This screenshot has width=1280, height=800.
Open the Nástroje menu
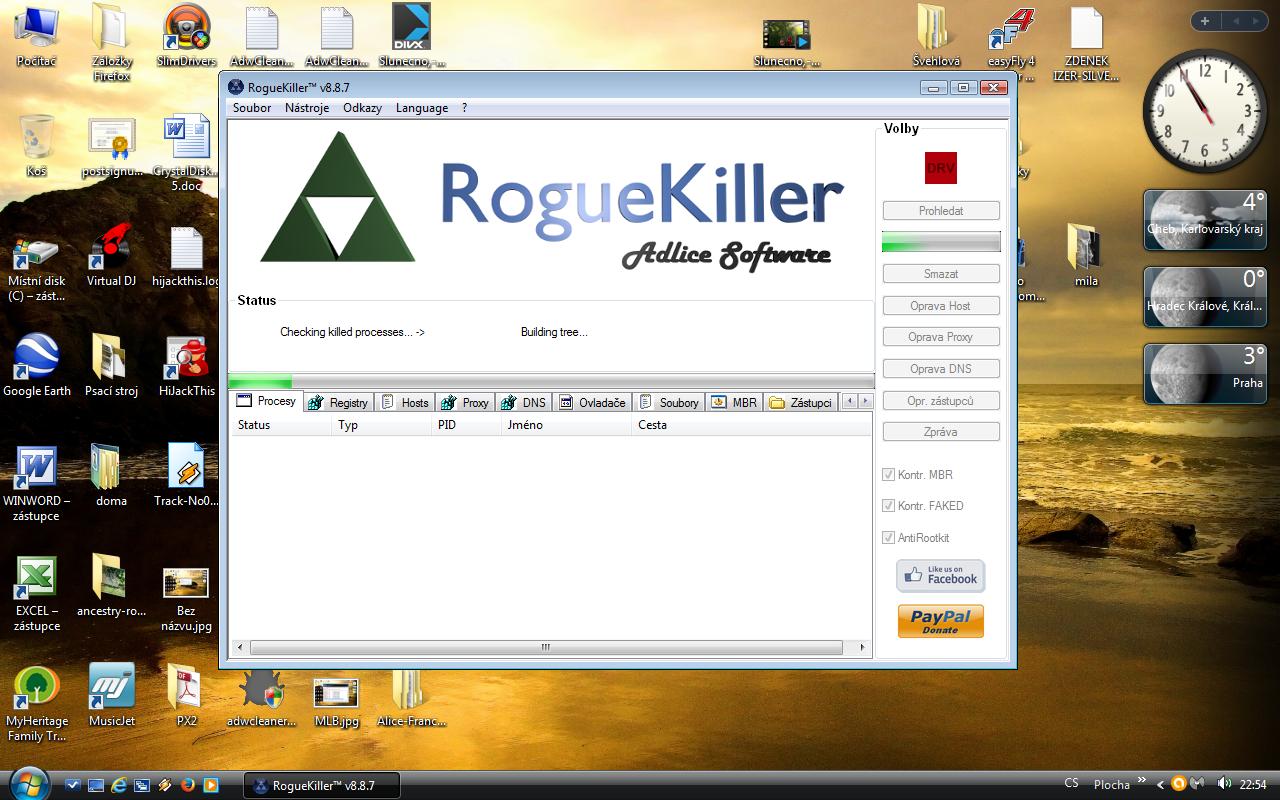pos(307,108)
